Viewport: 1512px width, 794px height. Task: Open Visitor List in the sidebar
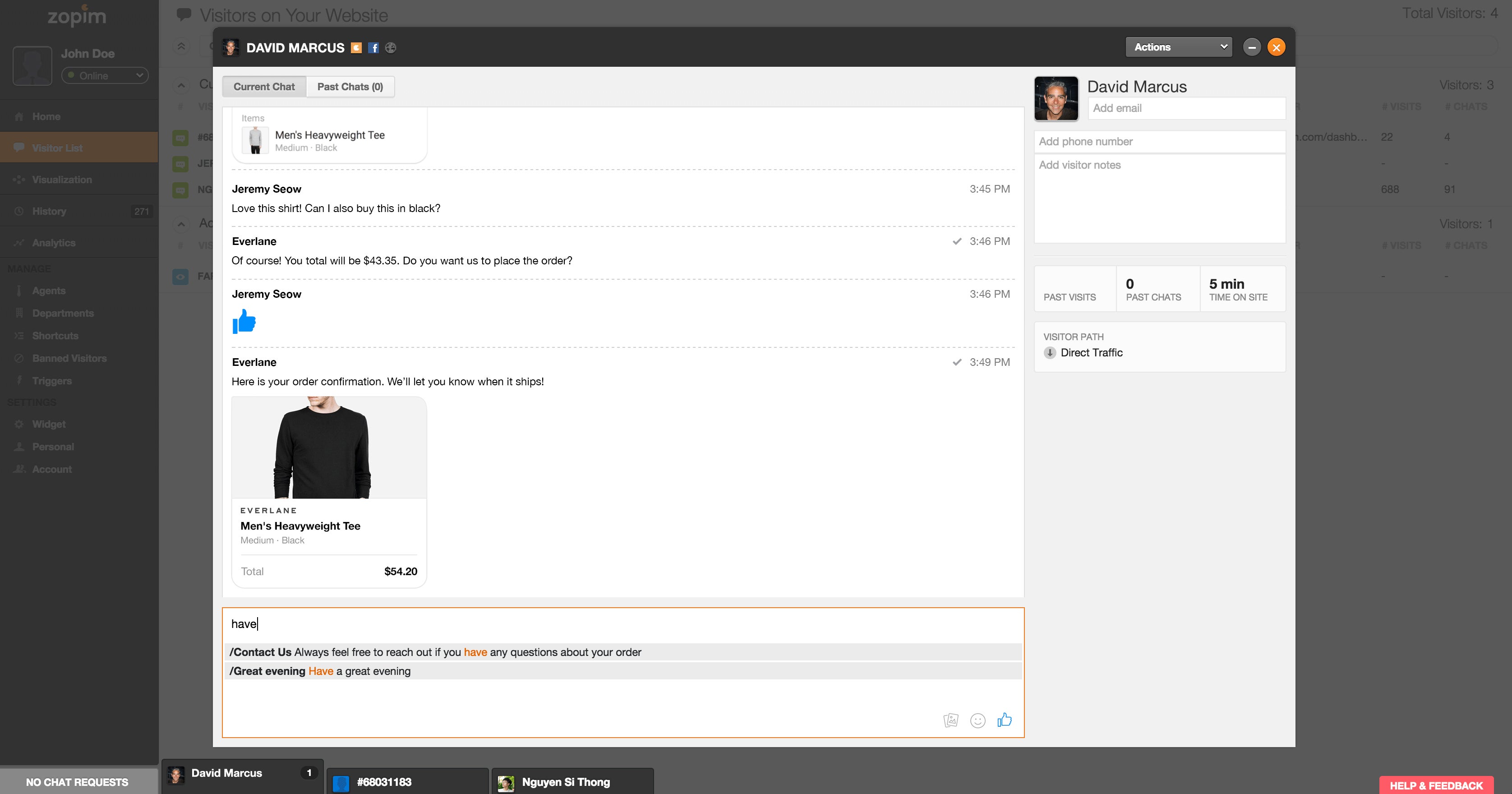pyautogui.click(x=79, y=148)
